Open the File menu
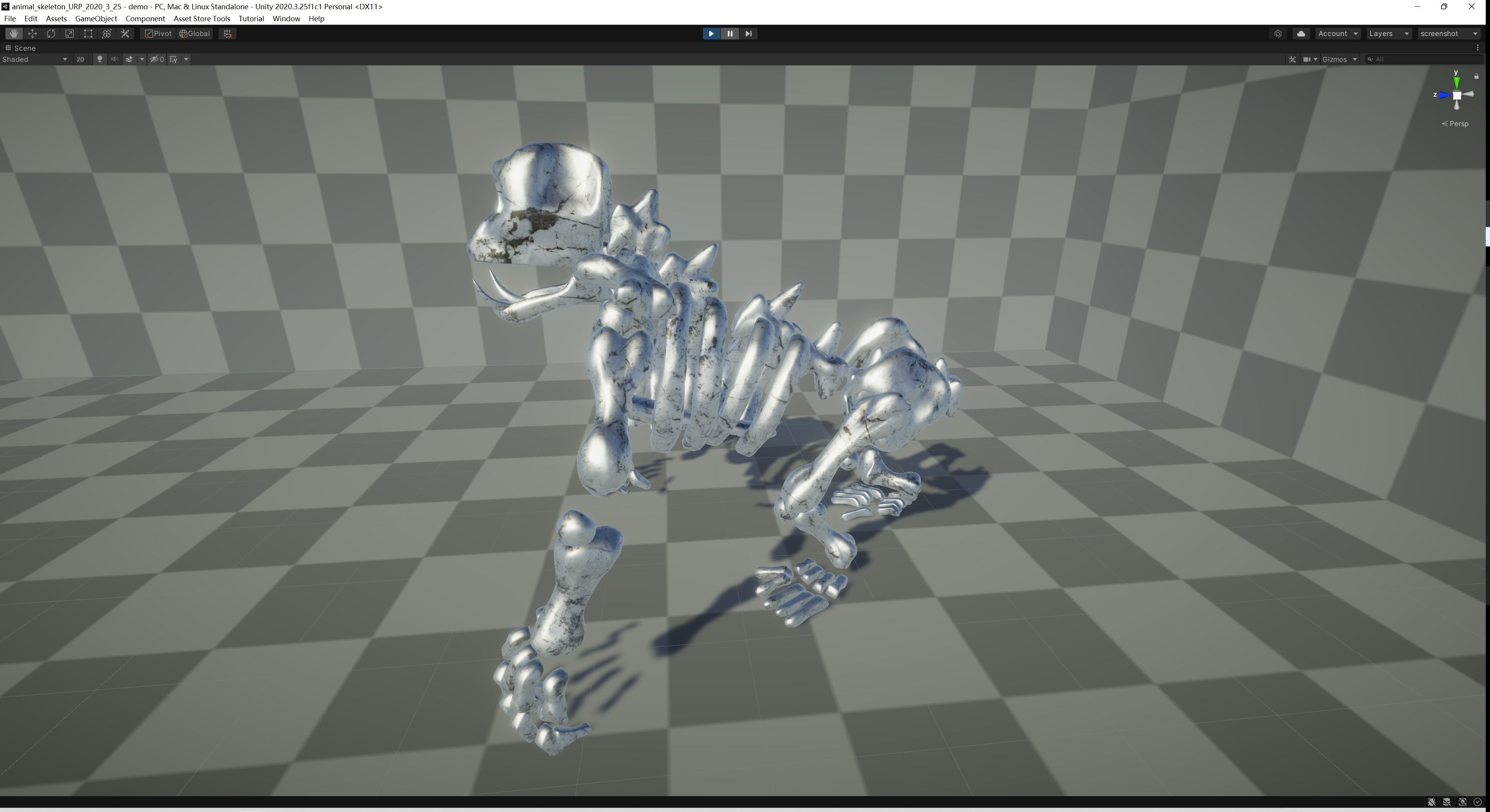1490x812 pixels. point(10,19)
